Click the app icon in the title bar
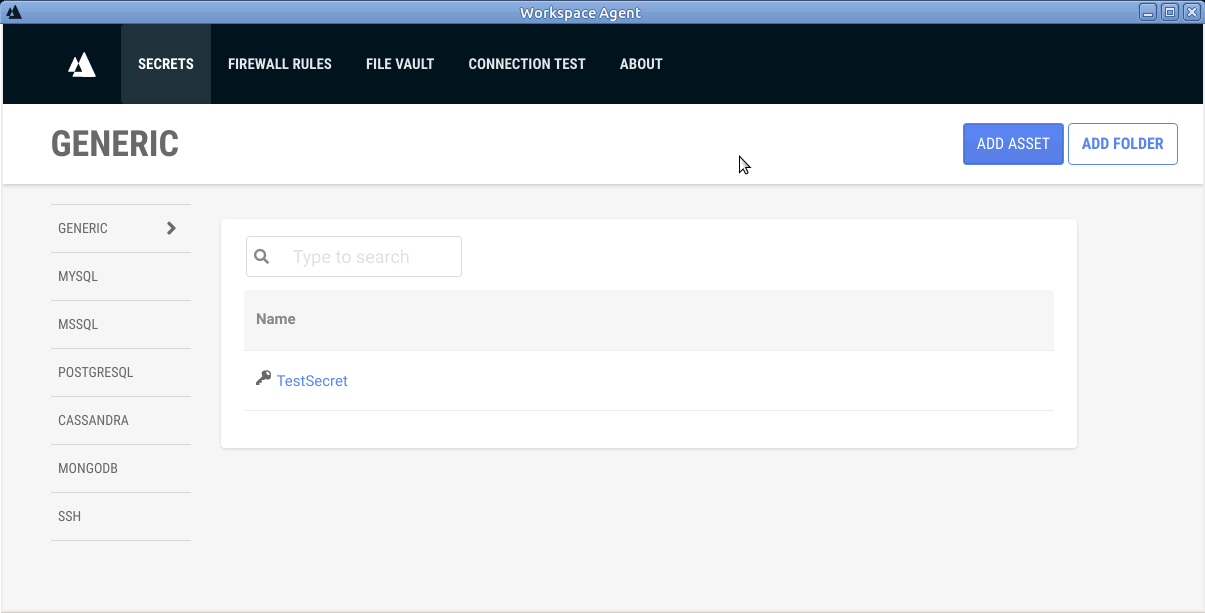 coord(14,12)
